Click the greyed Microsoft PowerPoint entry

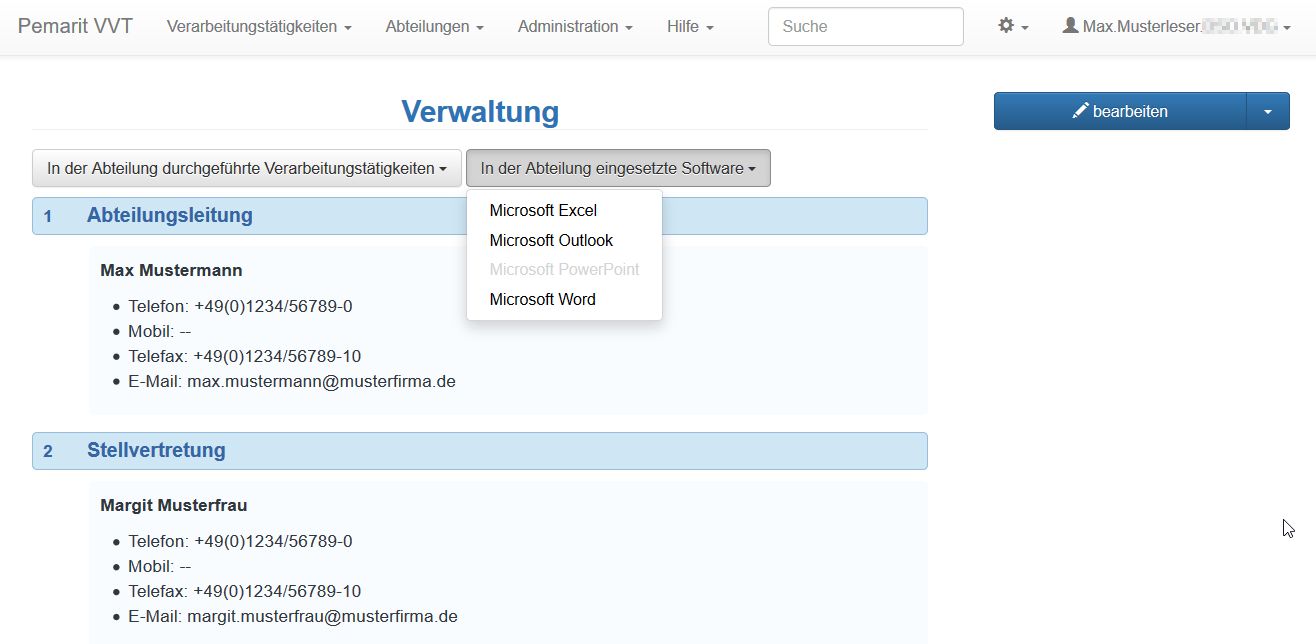564,269
